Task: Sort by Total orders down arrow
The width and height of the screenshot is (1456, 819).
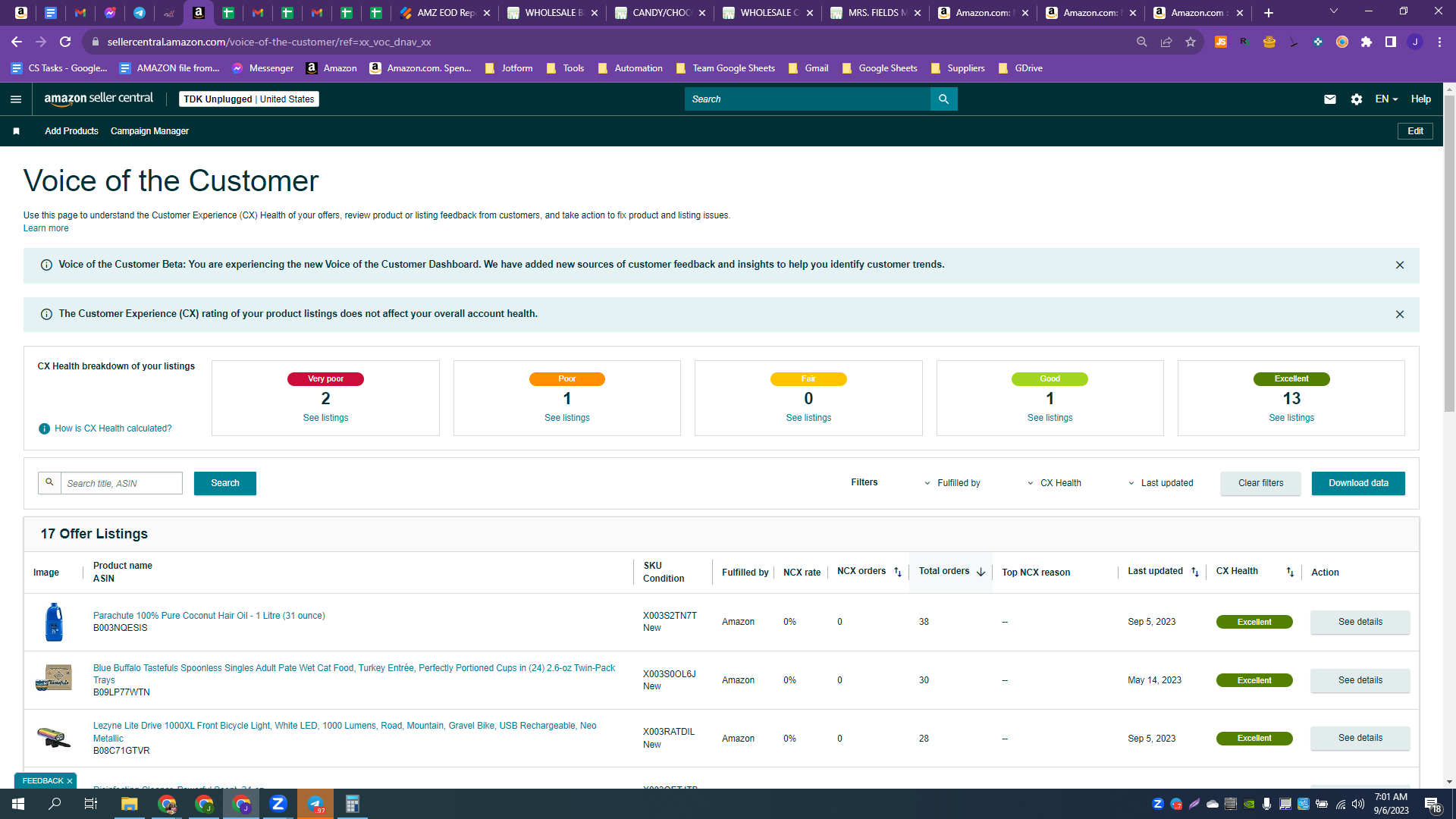Action: 981,573
